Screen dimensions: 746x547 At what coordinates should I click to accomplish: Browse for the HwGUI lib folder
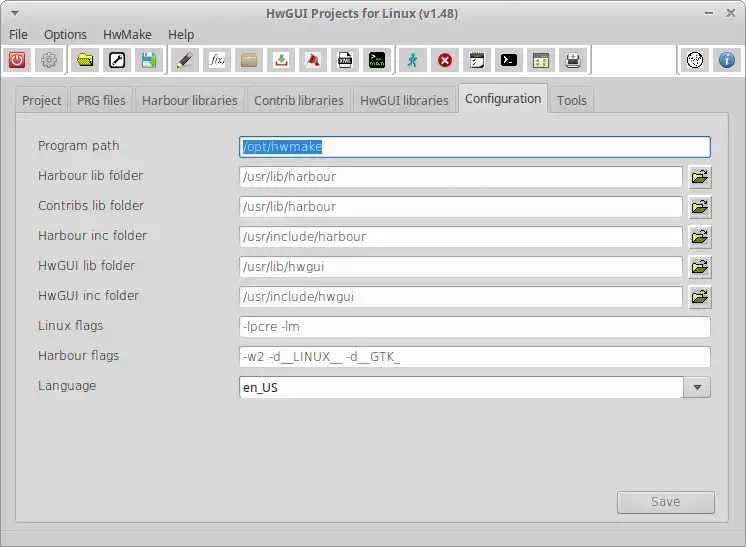tap(700, 267)
